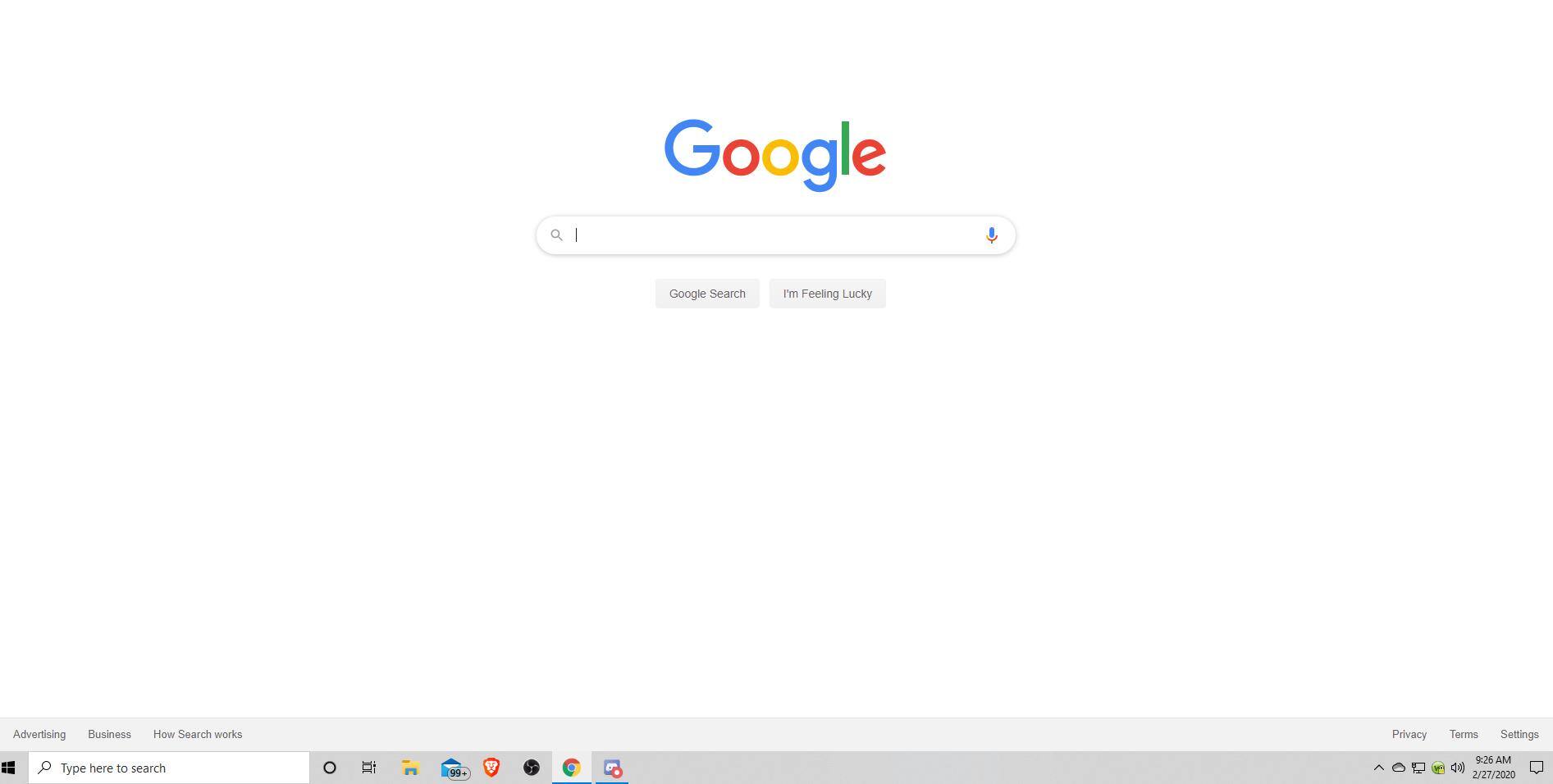Open the Mail app with 99+ badge
This screenshot has width=1553, height=784.
(454, 768)
